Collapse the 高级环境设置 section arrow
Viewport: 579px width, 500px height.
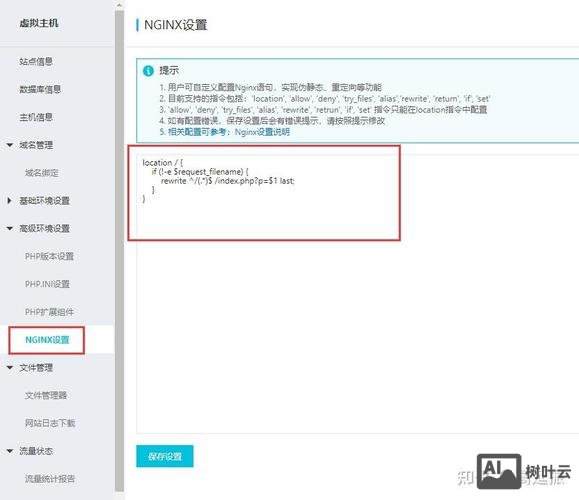point(10,229)
